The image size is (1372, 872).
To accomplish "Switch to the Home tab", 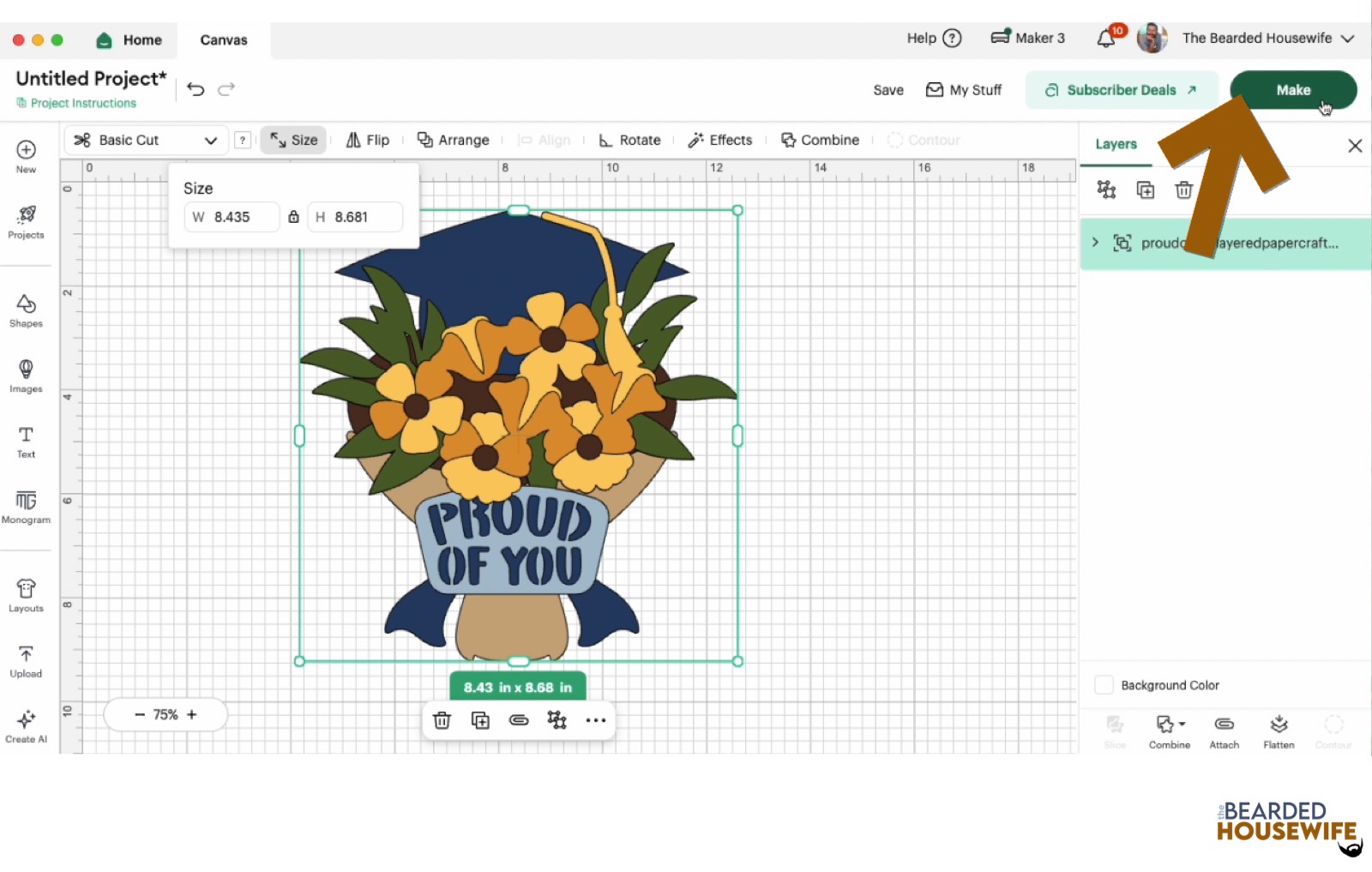I will pyautogui.click(x=129, y=39).
